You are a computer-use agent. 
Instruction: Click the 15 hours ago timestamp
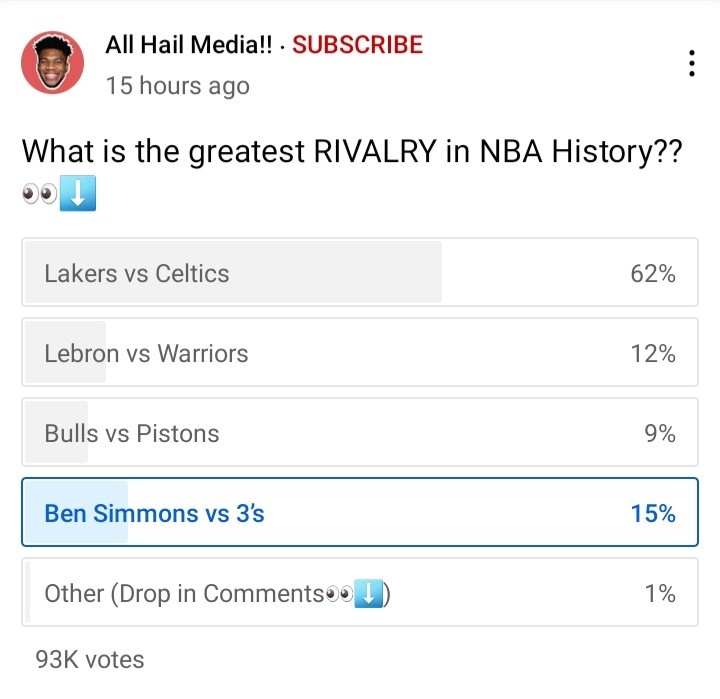coord(177,86)
